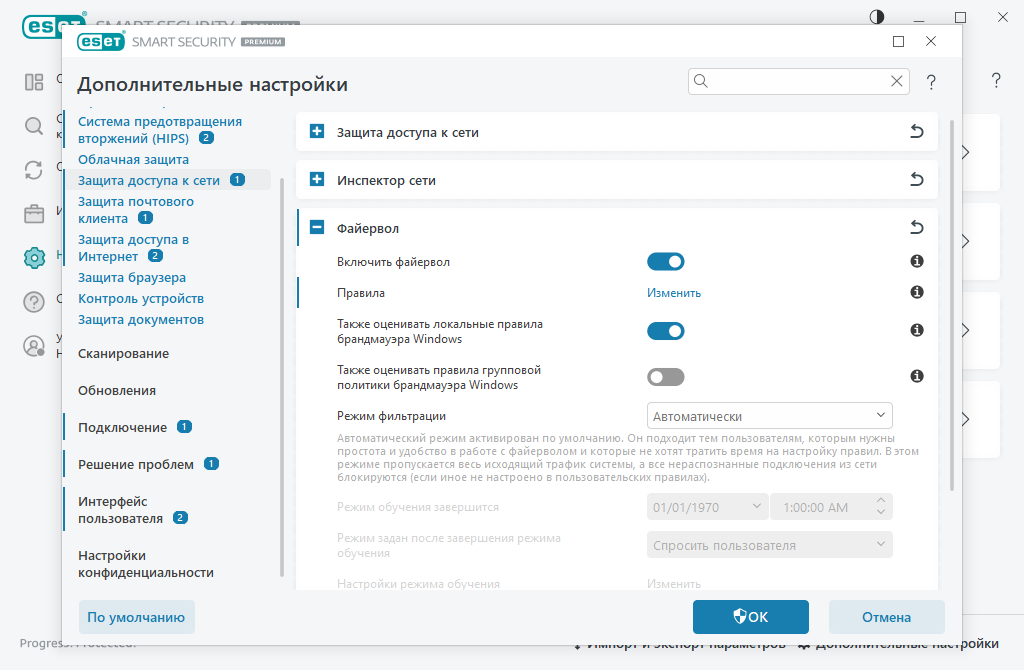Open 'Контроль устройств' settings
Viewport: 1024px width, 670px height.
click(141, 298)
